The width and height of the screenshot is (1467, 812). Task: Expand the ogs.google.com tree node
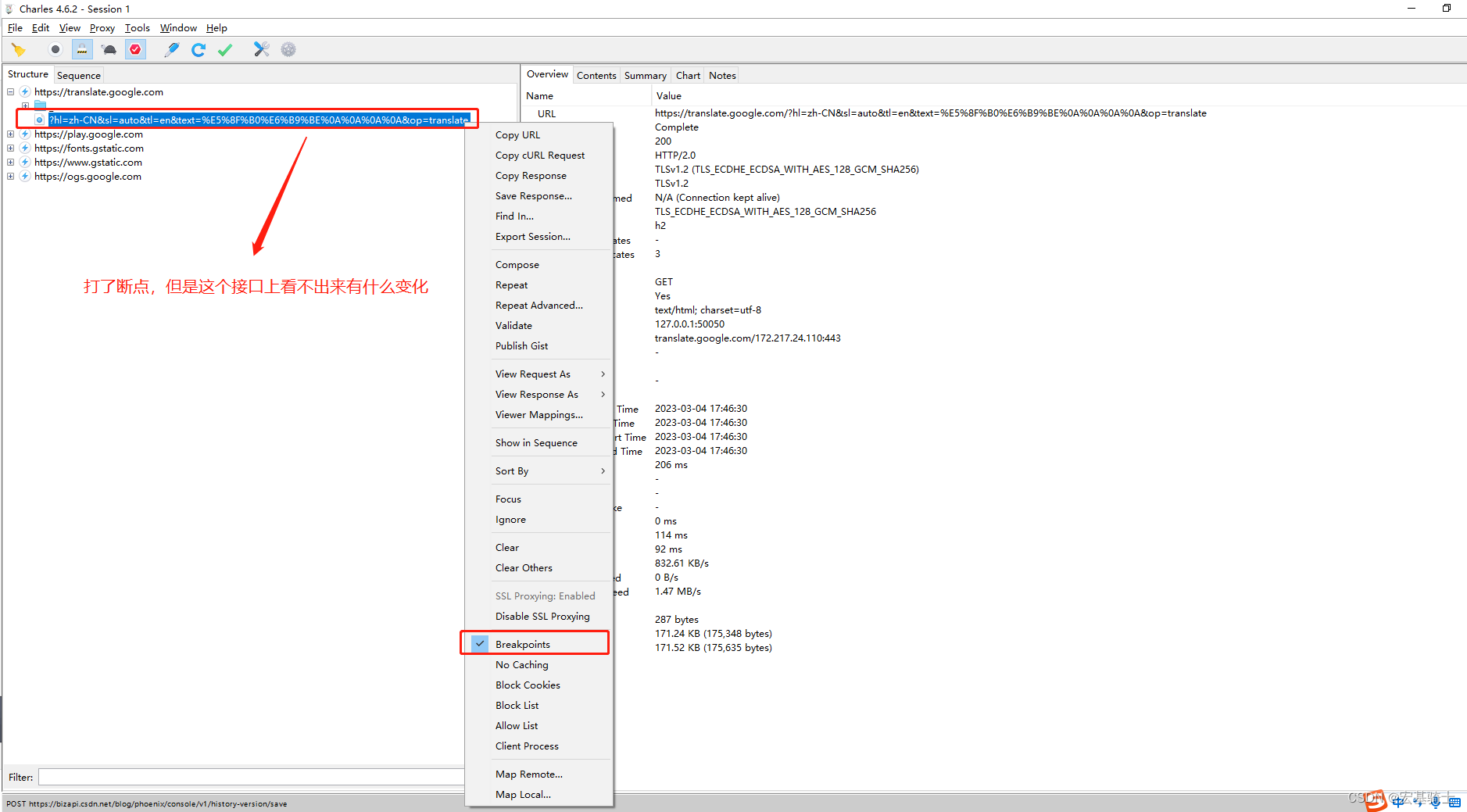coord(11,177)
